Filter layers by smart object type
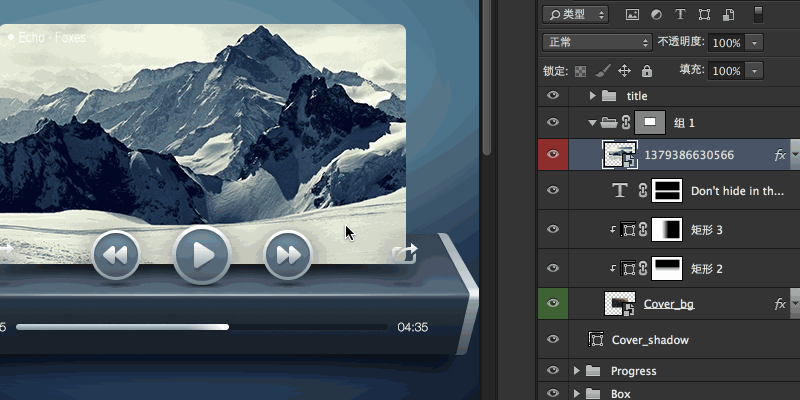The height and width of the screenshot is (400, 800). [x=729, y=14]
